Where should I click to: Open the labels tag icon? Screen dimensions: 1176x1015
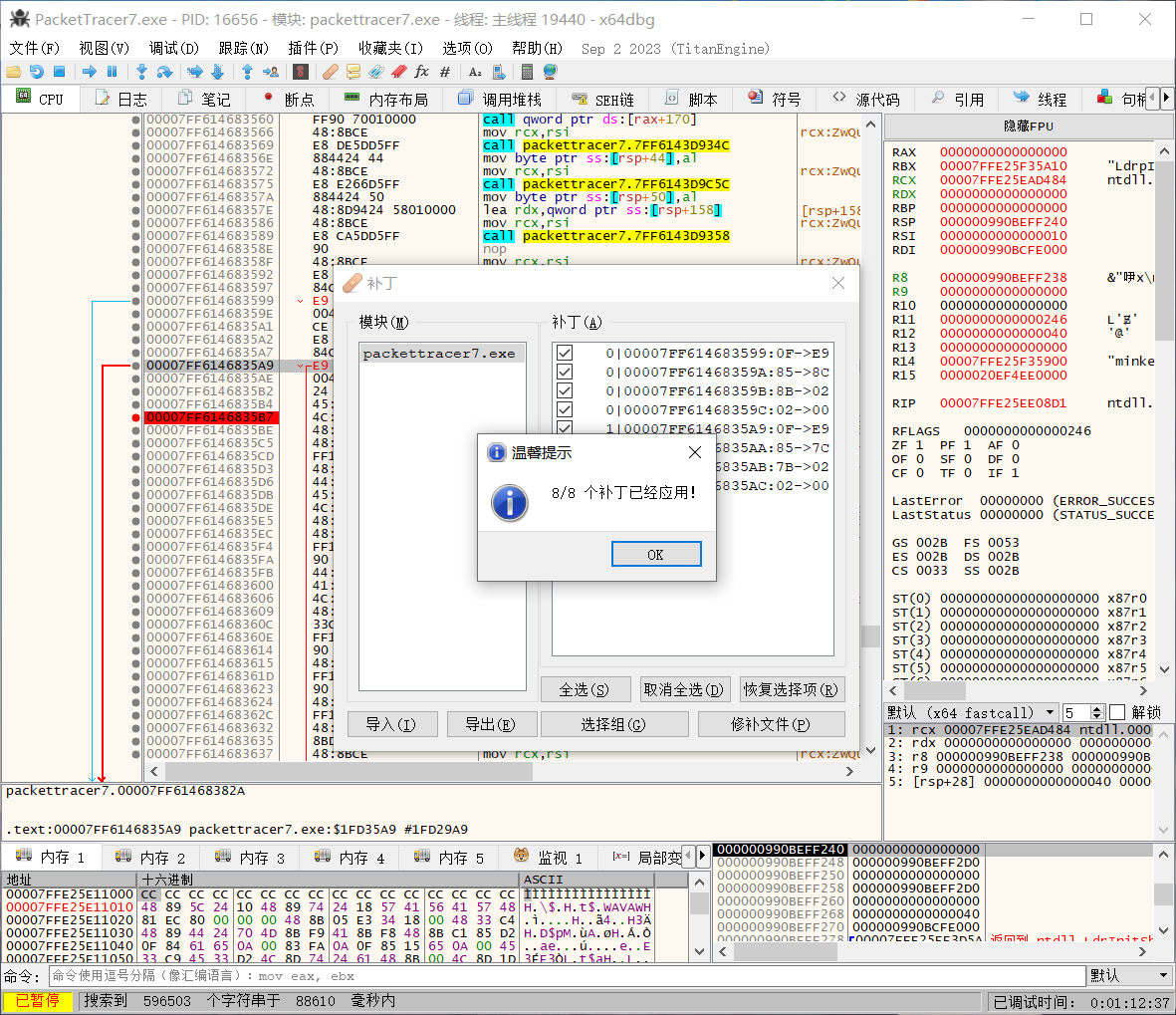[x=375, y=72]
